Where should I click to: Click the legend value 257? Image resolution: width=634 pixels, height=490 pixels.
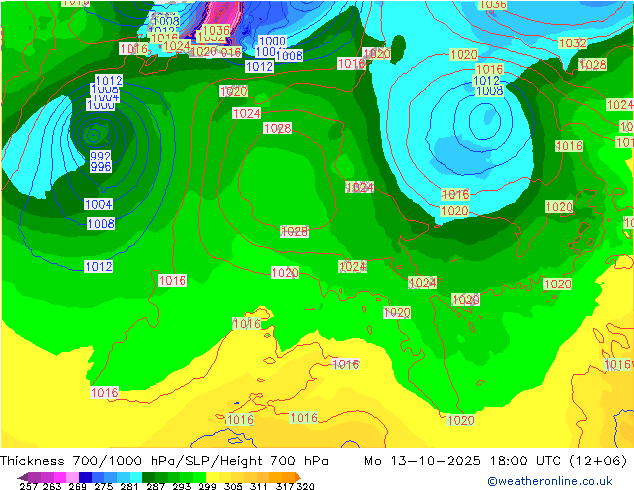pyautogui.click(x=28, y=486)
